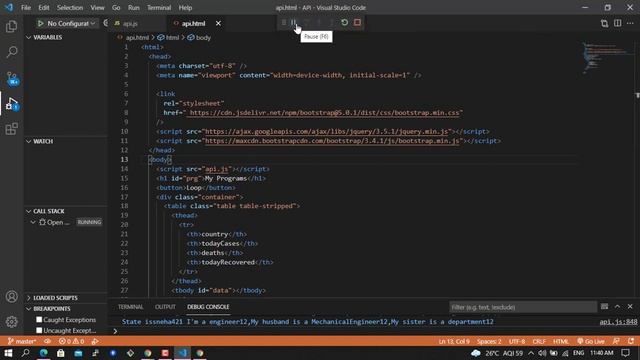Image resolution: width=640 pixels, height=360 pixels.
Task: Open the Run and Debug view
Action: 12,104
